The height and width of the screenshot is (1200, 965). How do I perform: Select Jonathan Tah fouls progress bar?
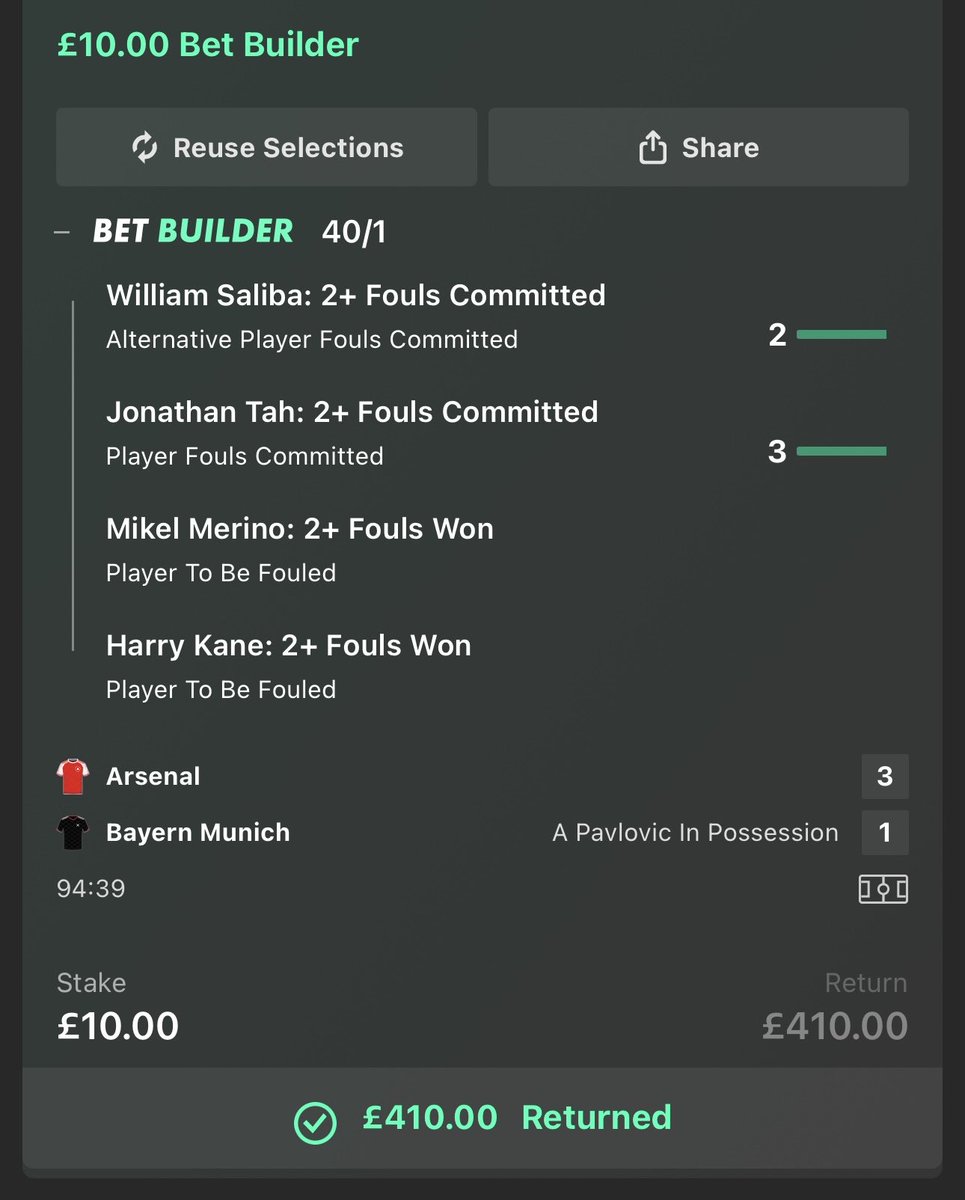click(x=841, y=452)
